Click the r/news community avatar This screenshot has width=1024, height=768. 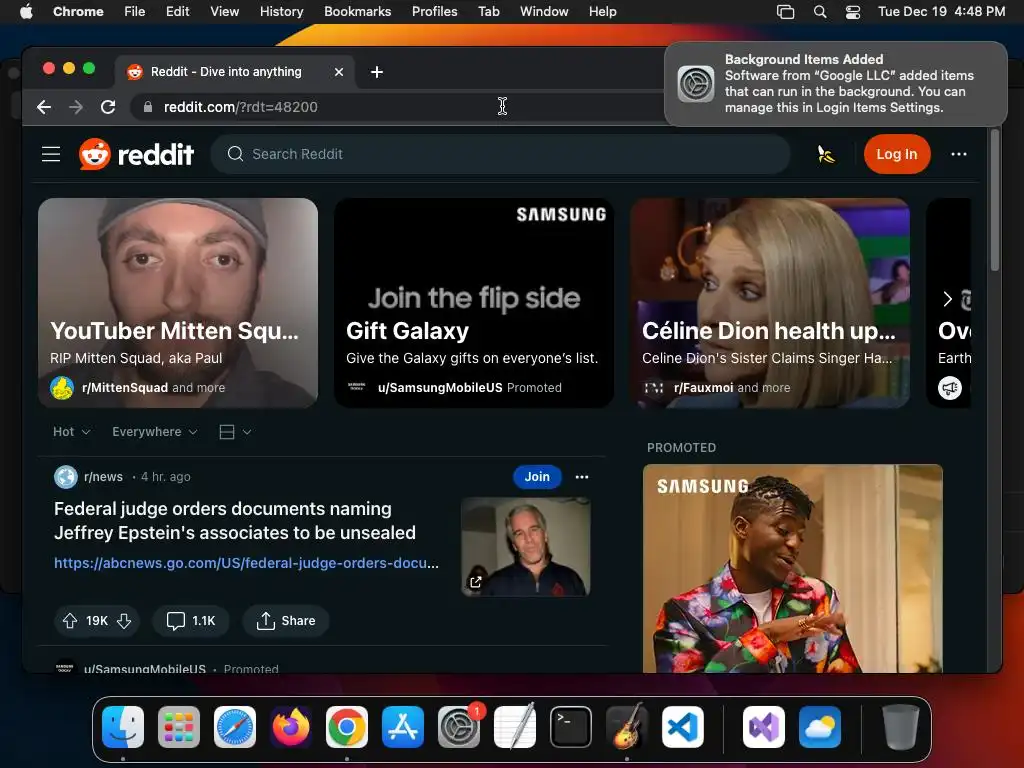click(65, 477)
